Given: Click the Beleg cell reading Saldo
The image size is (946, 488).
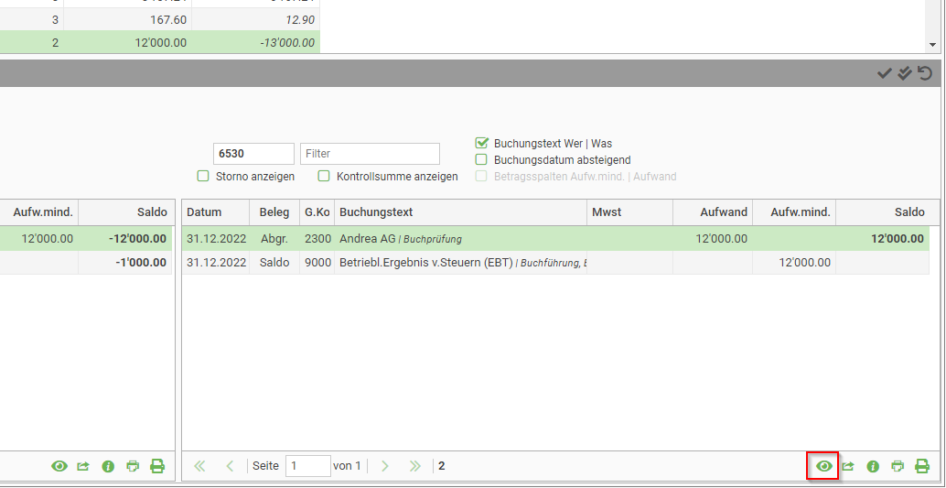Looking at the screenshot, I should click(275, 262).
